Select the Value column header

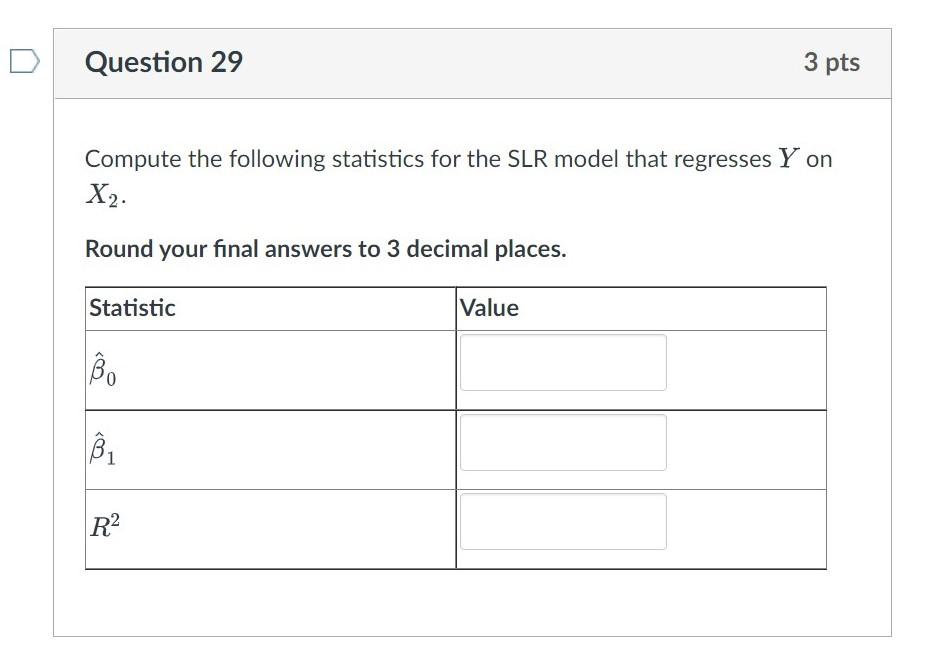point(489,308)
